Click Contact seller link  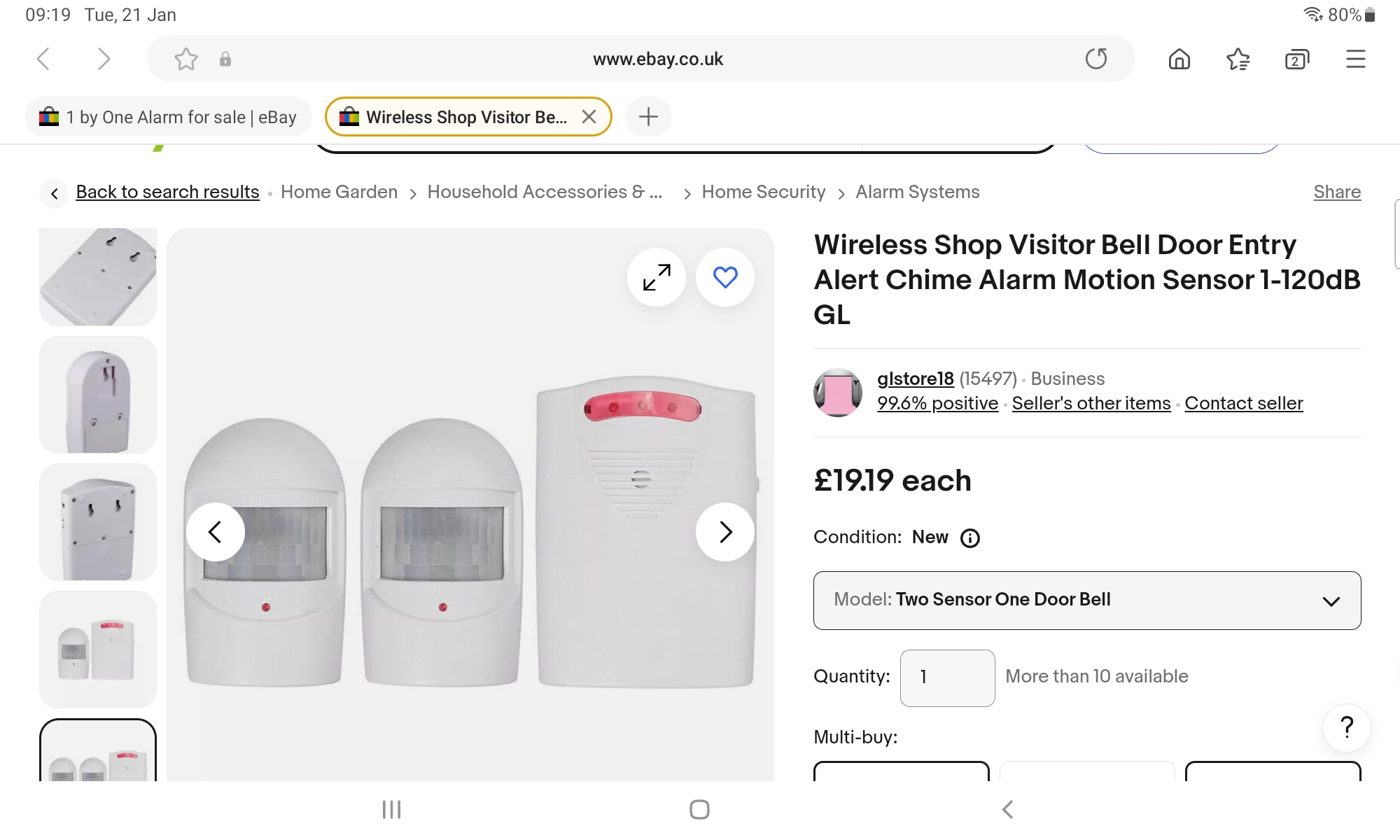click(x=1243, y=403)
